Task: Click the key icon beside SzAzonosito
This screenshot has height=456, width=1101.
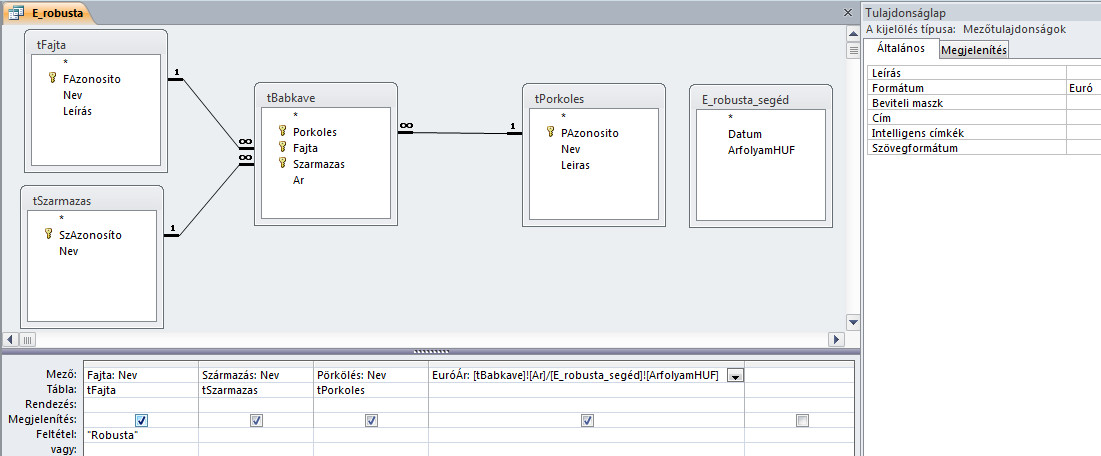Action: [x=49, y=235]
